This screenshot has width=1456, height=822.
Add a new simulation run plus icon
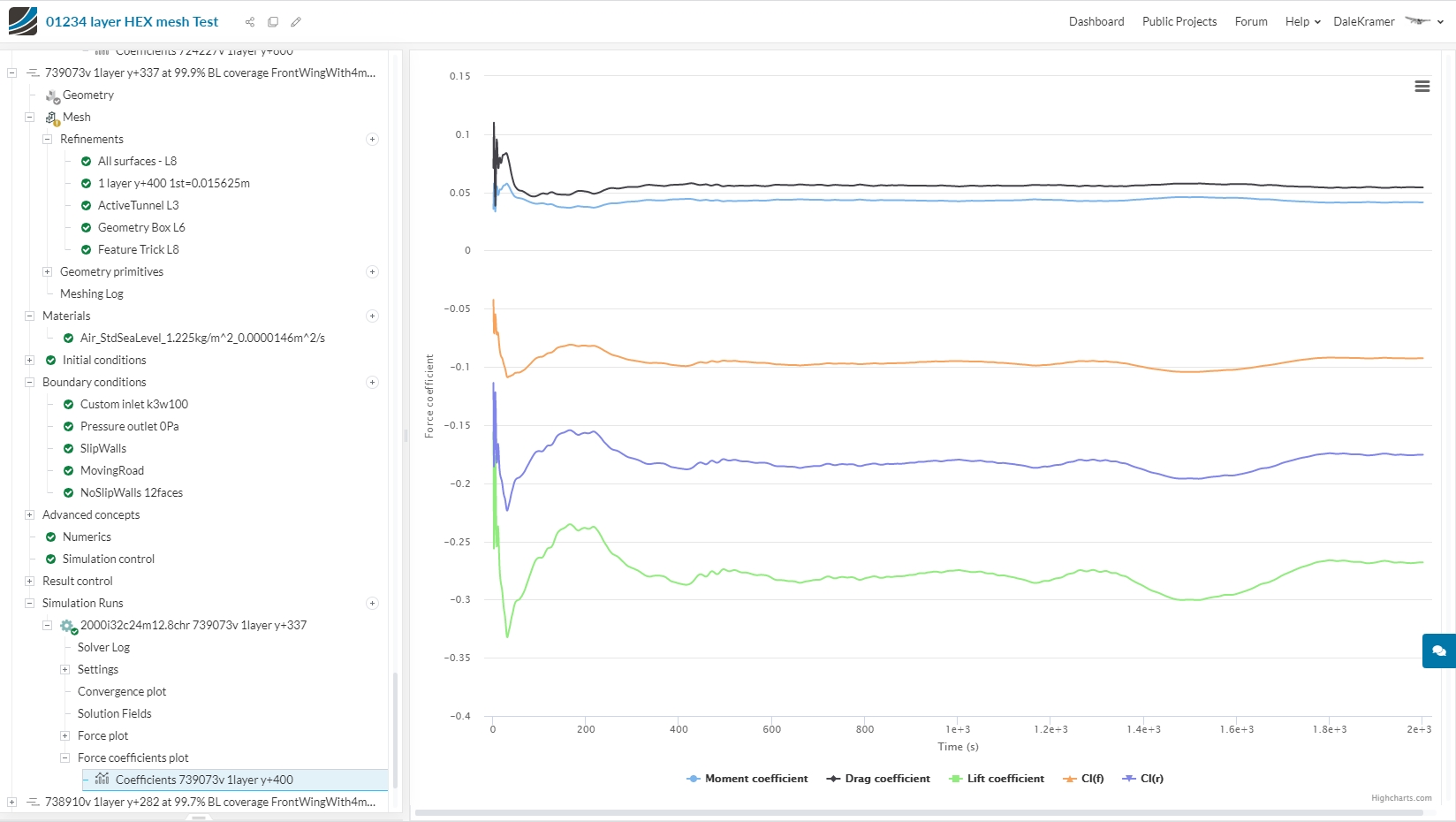[x=372, y=604]
